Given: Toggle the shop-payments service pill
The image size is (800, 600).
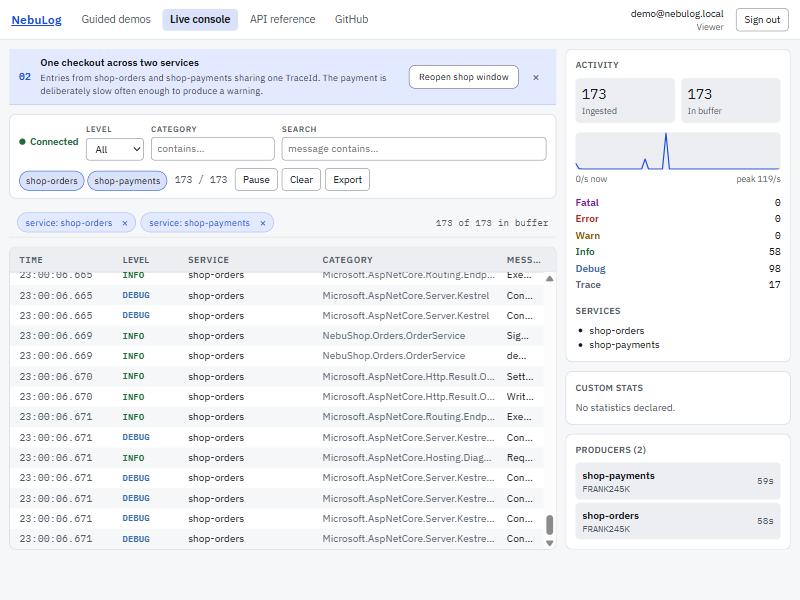Looking at the screenshot, I should [127, 181].
